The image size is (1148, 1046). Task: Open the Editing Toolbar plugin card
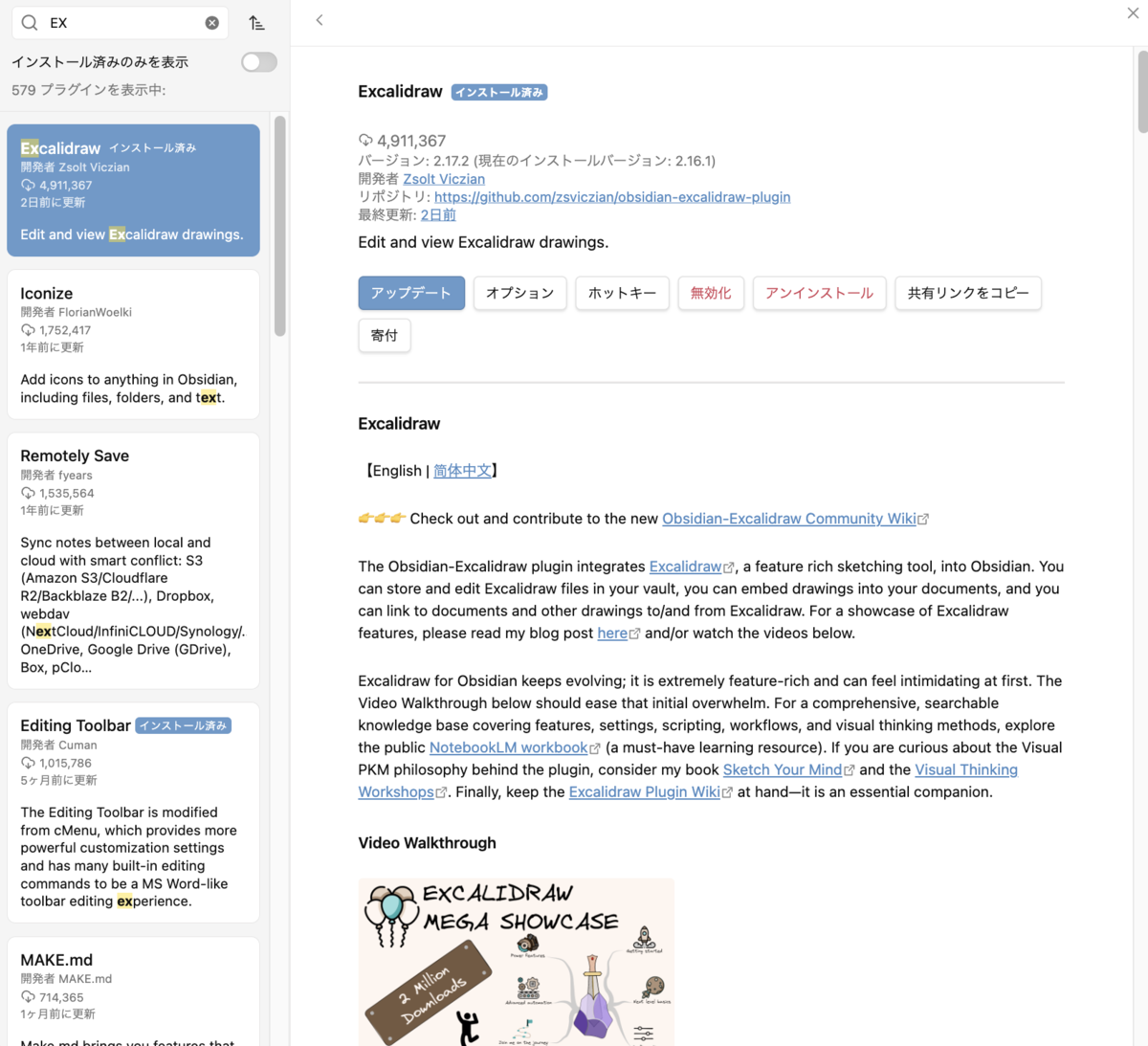point(133,812)
